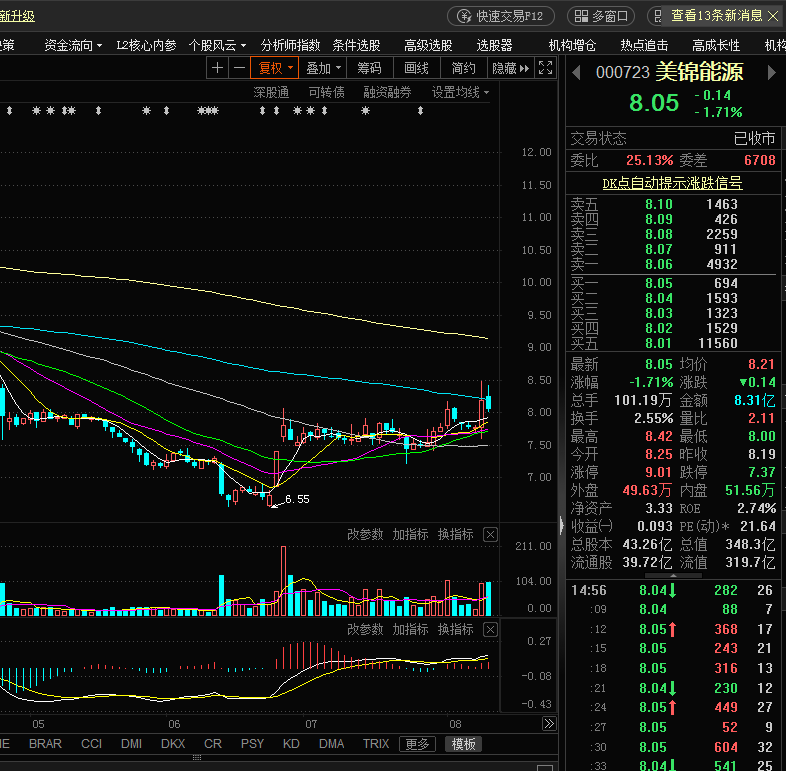This screenshot has width=786, height=771.
Task: View 查看13条新消息 notification
Action: point(716,16)
